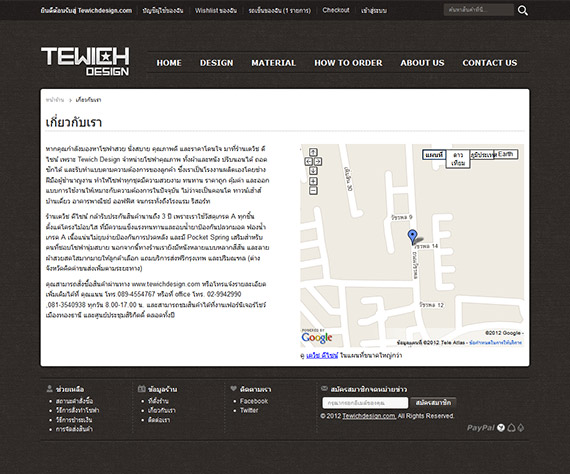This screenshot has height=474, width=570.
Task: Click the account link in top bar
Action: click(163, 11)
